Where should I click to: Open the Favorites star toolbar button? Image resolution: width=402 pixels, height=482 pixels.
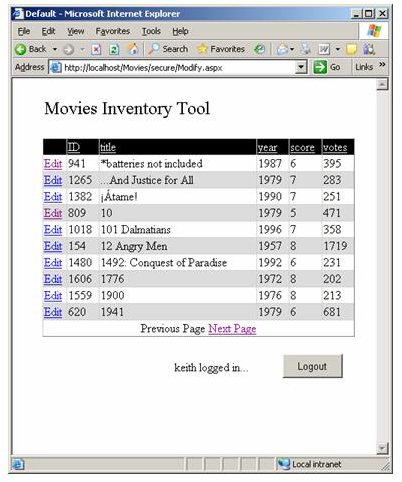(x=221, y=49)
